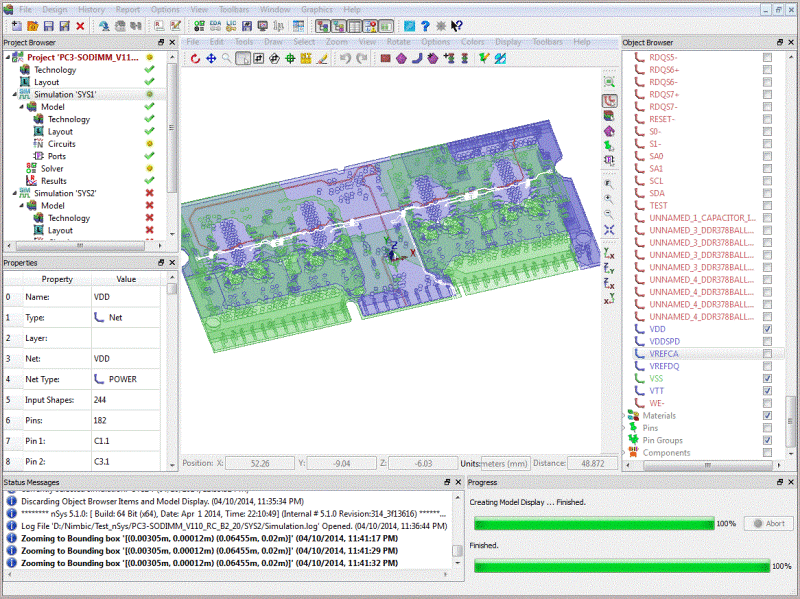Screen dimensions: 800x599
Task: Click the blue question mark help icon
Action: [425, 26]
